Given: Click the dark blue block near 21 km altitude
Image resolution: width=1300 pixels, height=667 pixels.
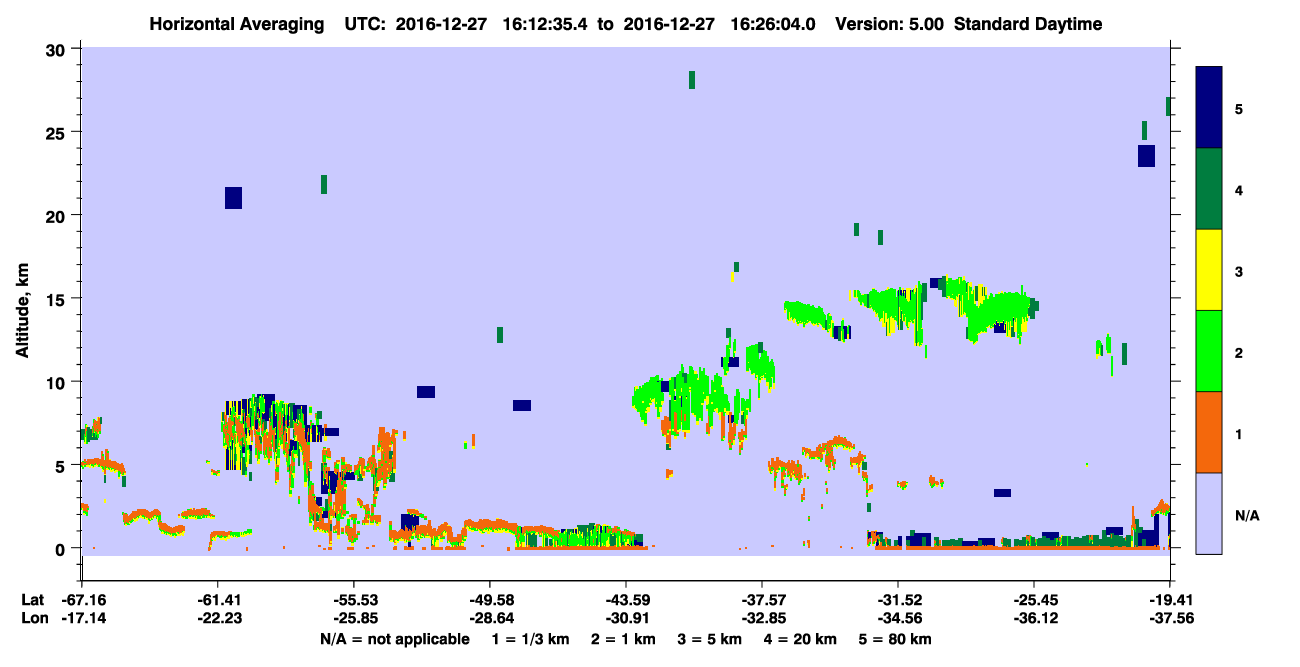Looking at the screenshot, I should point(233,198).
